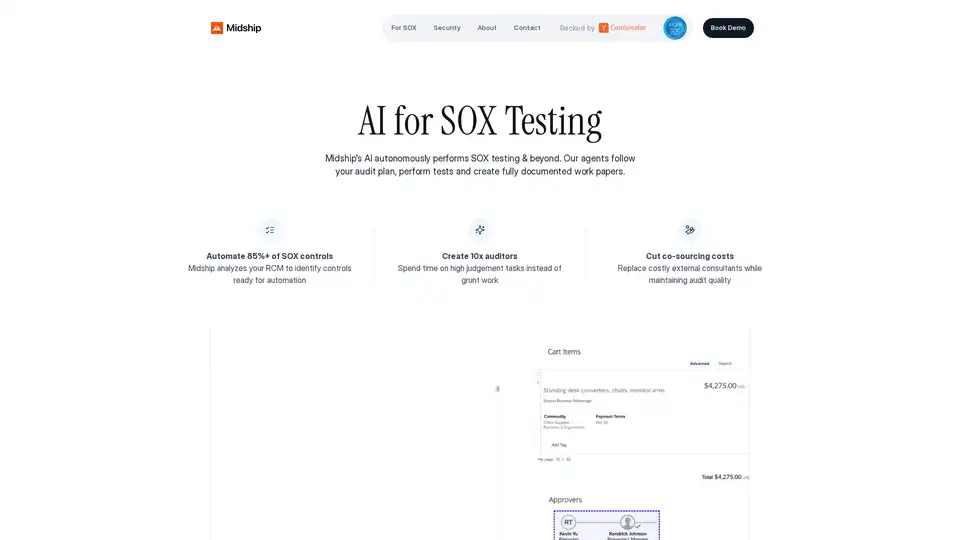Click the Backed by Y Combinator link
960x540 pixels.
[603, 28]
